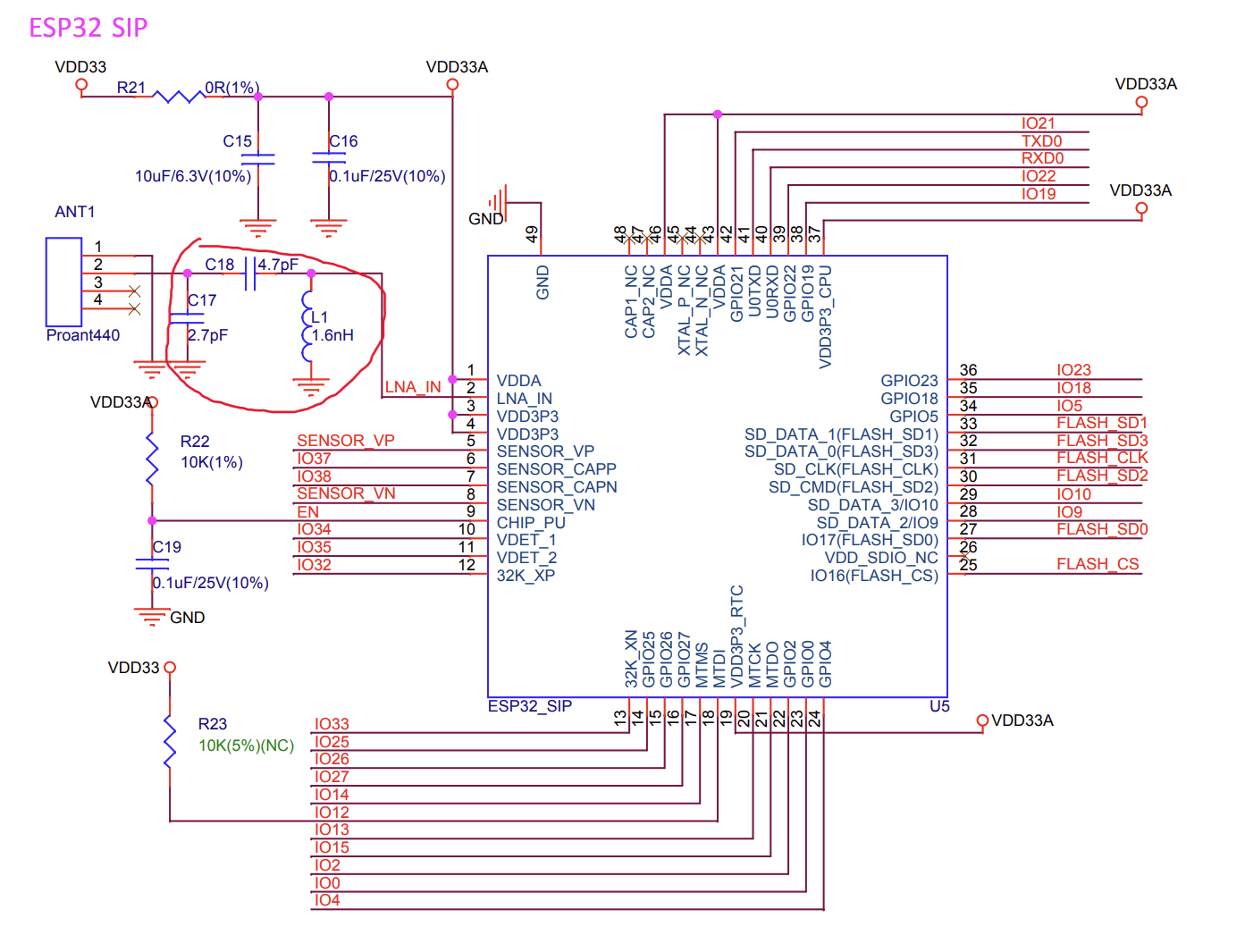Click the Proant440 antenna part name

pos(83,335)
